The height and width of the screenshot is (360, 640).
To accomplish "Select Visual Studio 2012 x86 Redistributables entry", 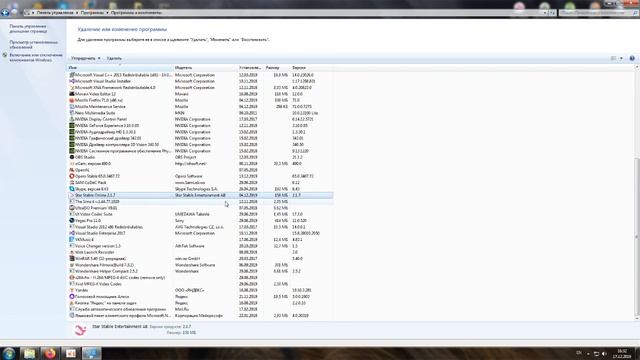I will point(200,227).
